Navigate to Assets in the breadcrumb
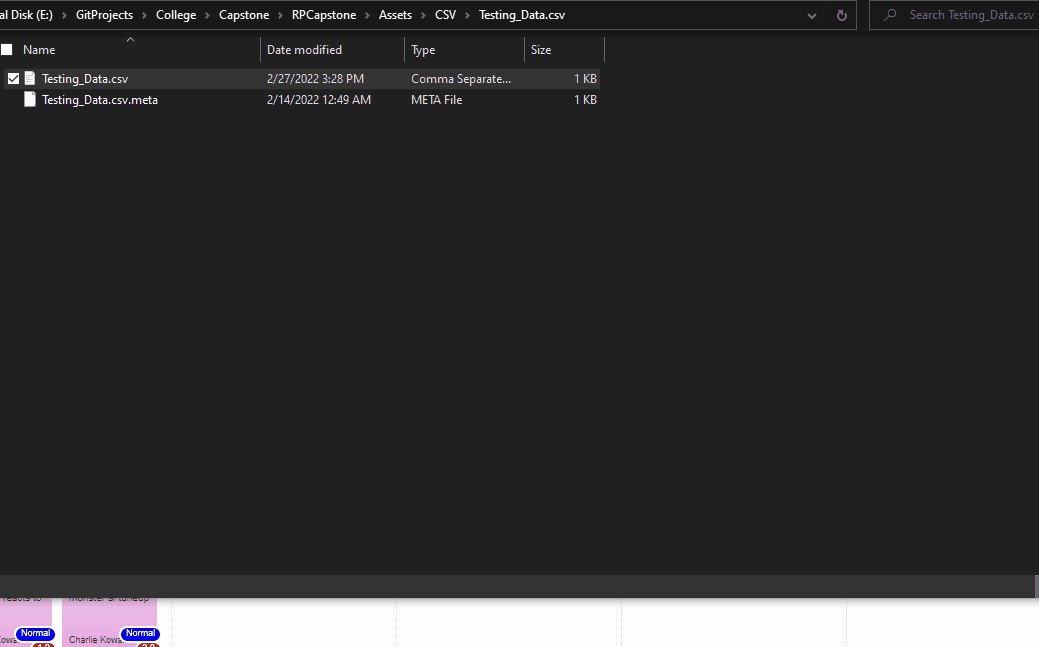 395,15
